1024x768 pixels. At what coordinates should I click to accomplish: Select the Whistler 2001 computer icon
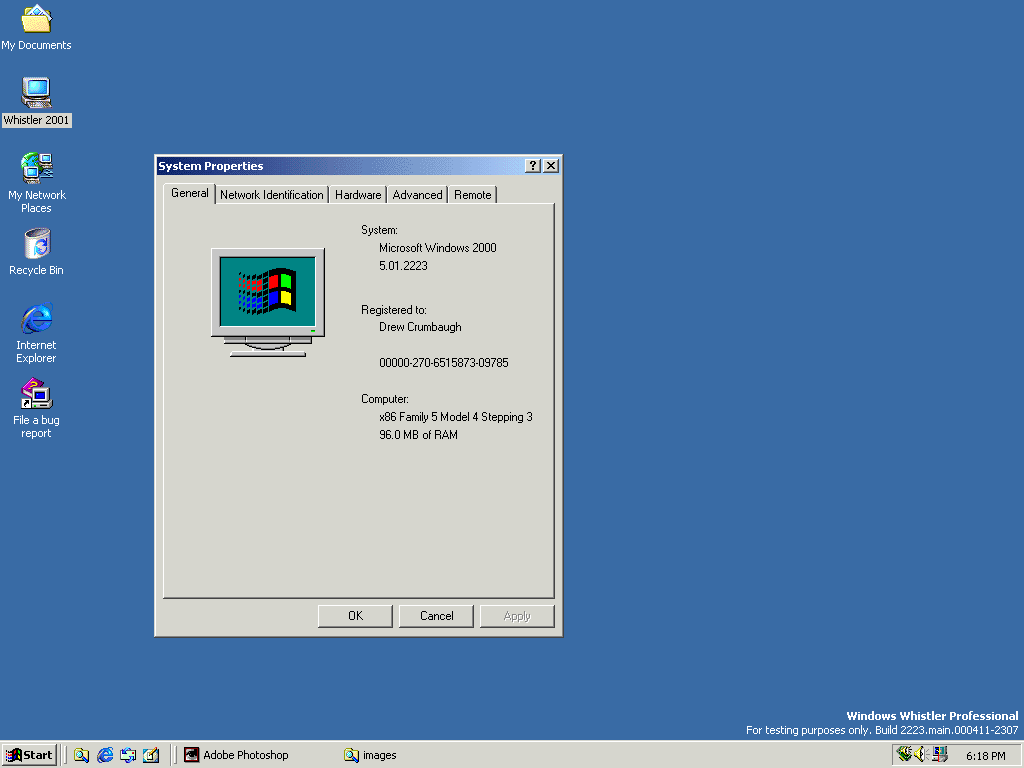pos(36,101)
